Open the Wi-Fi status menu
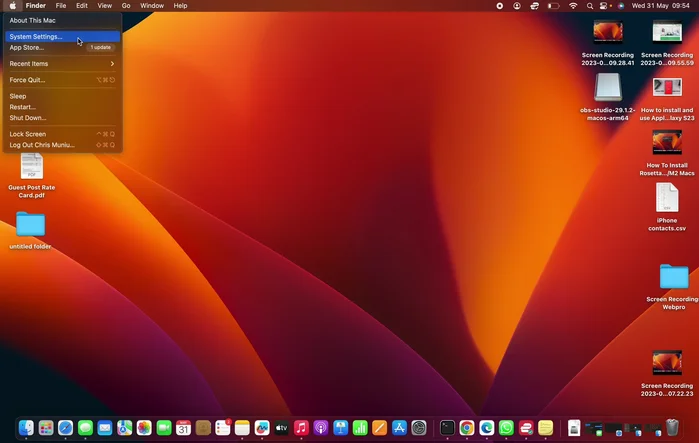Screen dimensions: 699x443 click(x=573, y=6)
